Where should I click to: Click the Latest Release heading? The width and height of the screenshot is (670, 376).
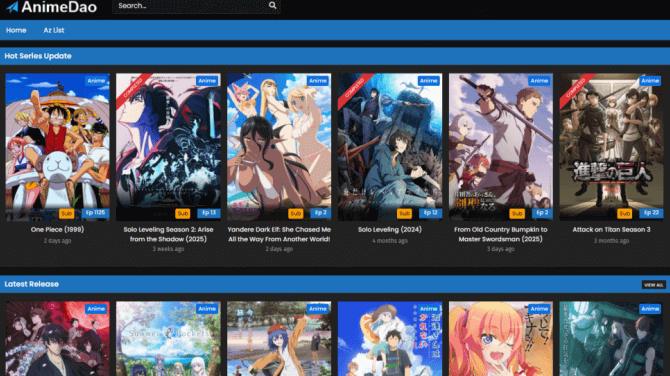coord(32,284)
